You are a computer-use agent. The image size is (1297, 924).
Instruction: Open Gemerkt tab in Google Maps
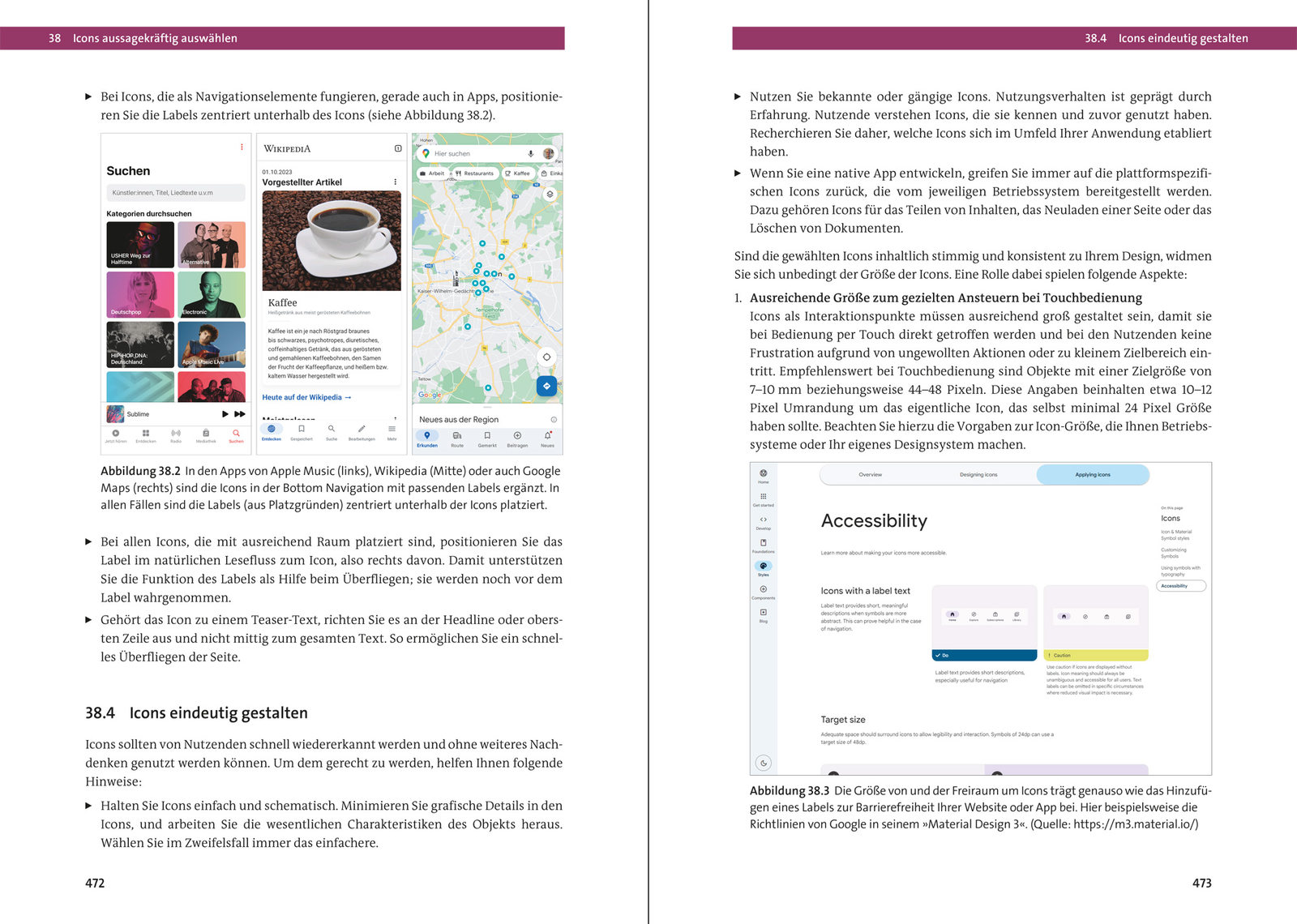[487, 439]
